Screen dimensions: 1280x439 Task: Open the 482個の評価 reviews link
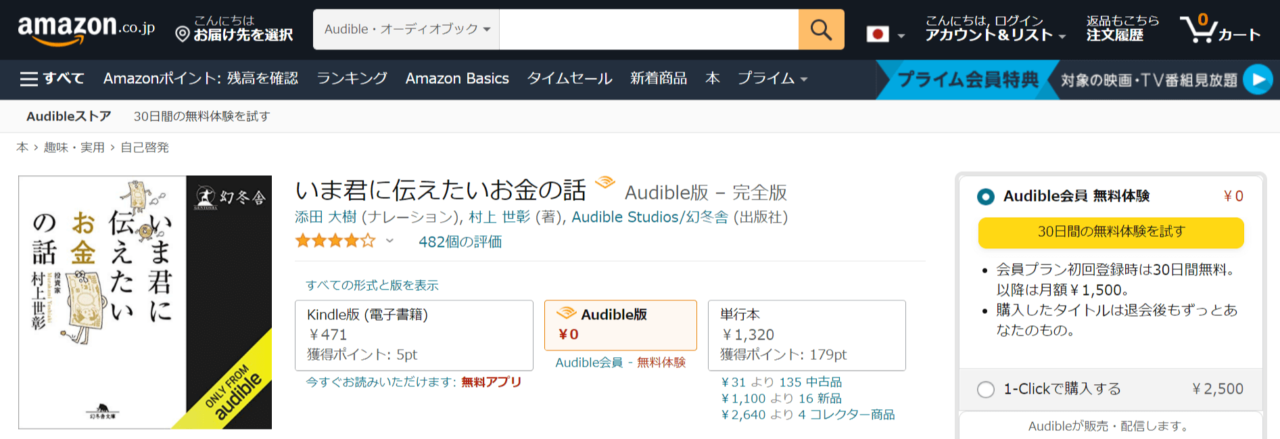(x=460, y=241)
